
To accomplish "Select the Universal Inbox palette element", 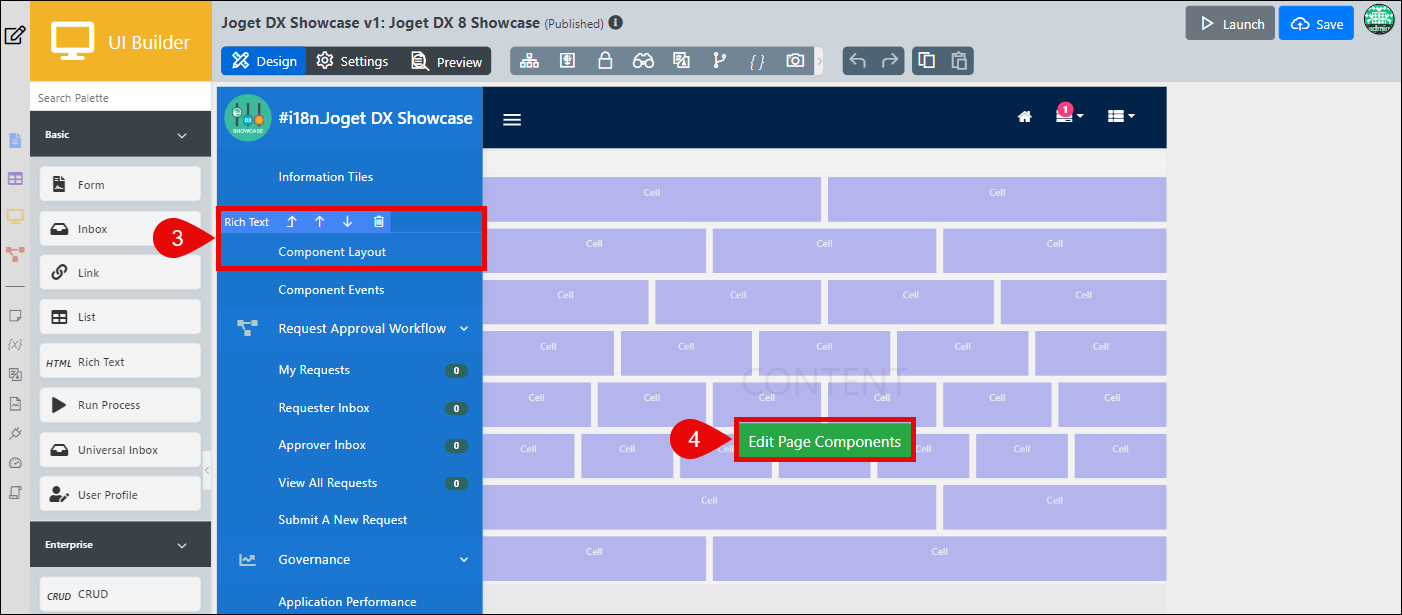I will click(x=120, y=450).
